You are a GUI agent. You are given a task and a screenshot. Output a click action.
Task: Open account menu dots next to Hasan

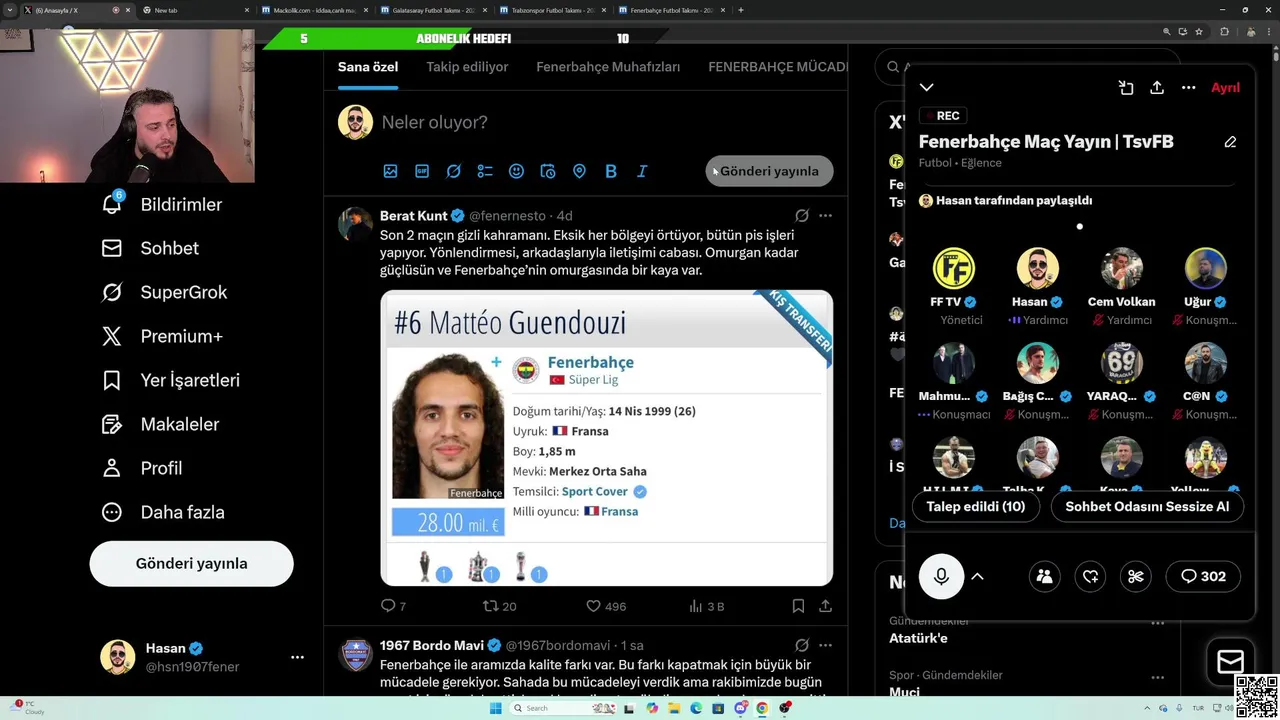click(297, 657)
